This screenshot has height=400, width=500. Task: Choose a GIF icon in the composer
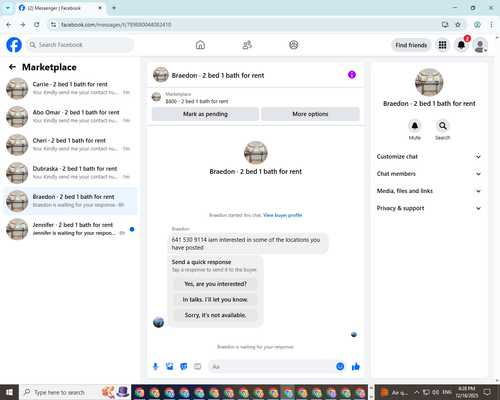pyautogui.click(x=198, y=367)
